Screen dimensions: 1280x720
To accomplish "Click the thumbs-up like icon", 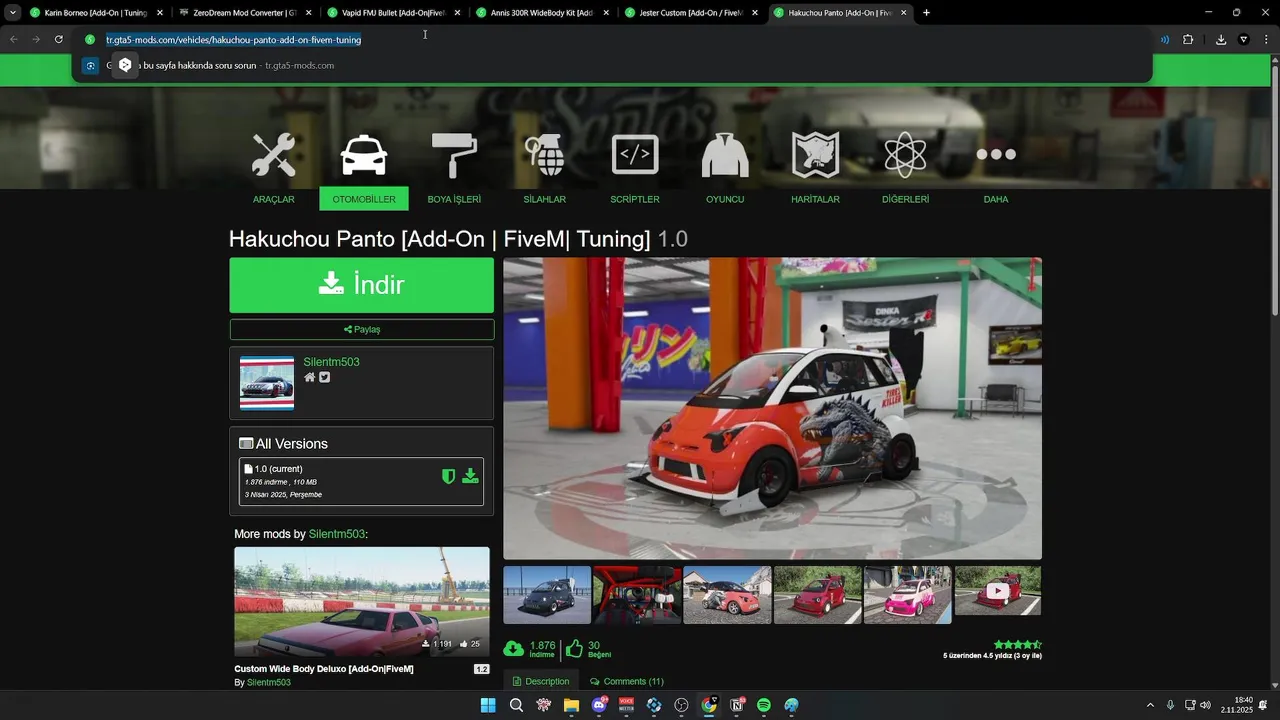I will [574, 649].
